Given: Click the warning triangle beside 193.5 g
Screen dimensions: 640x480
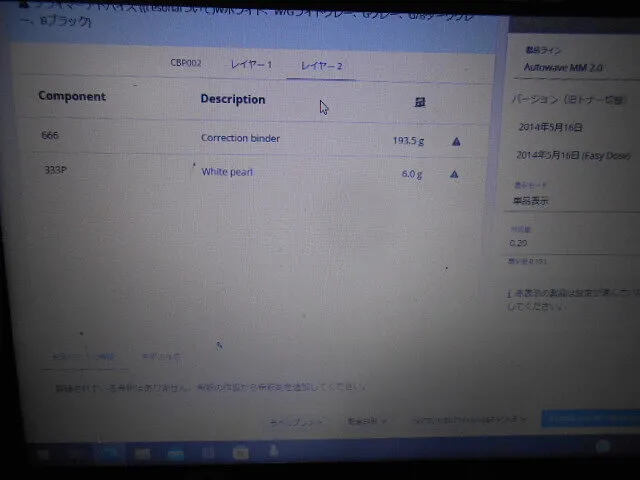Looking at the screenshot, I should (456, 141).
